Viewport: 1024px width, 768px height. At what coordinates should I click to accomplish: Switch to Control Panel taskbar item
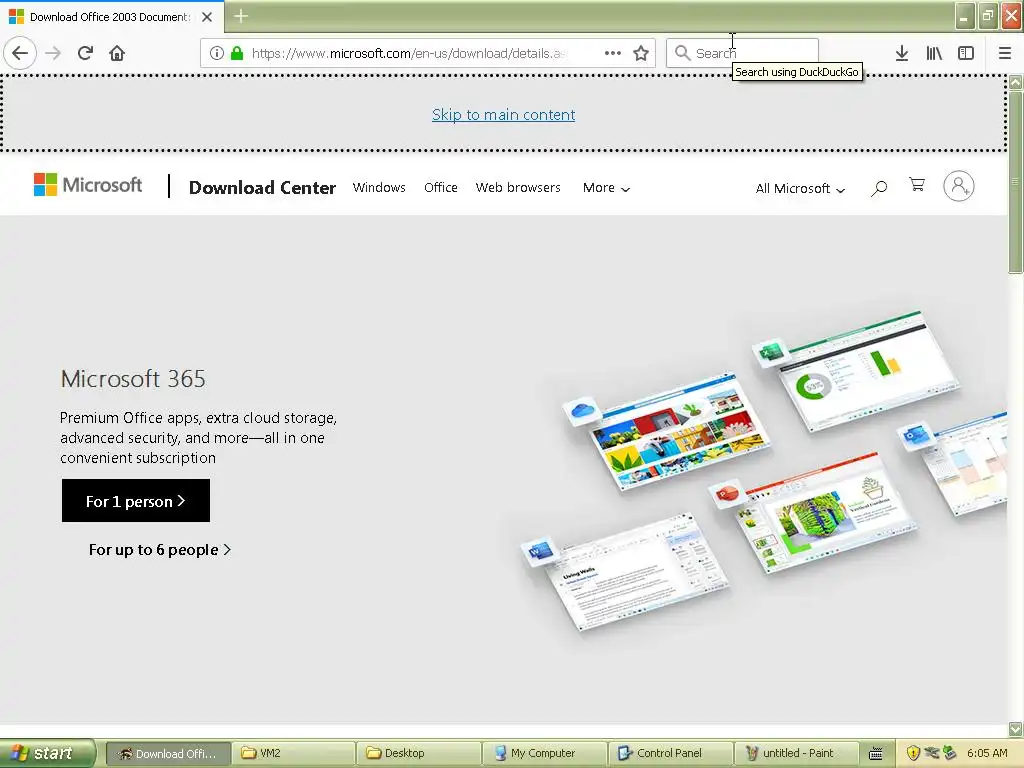[x=670, y=754]
